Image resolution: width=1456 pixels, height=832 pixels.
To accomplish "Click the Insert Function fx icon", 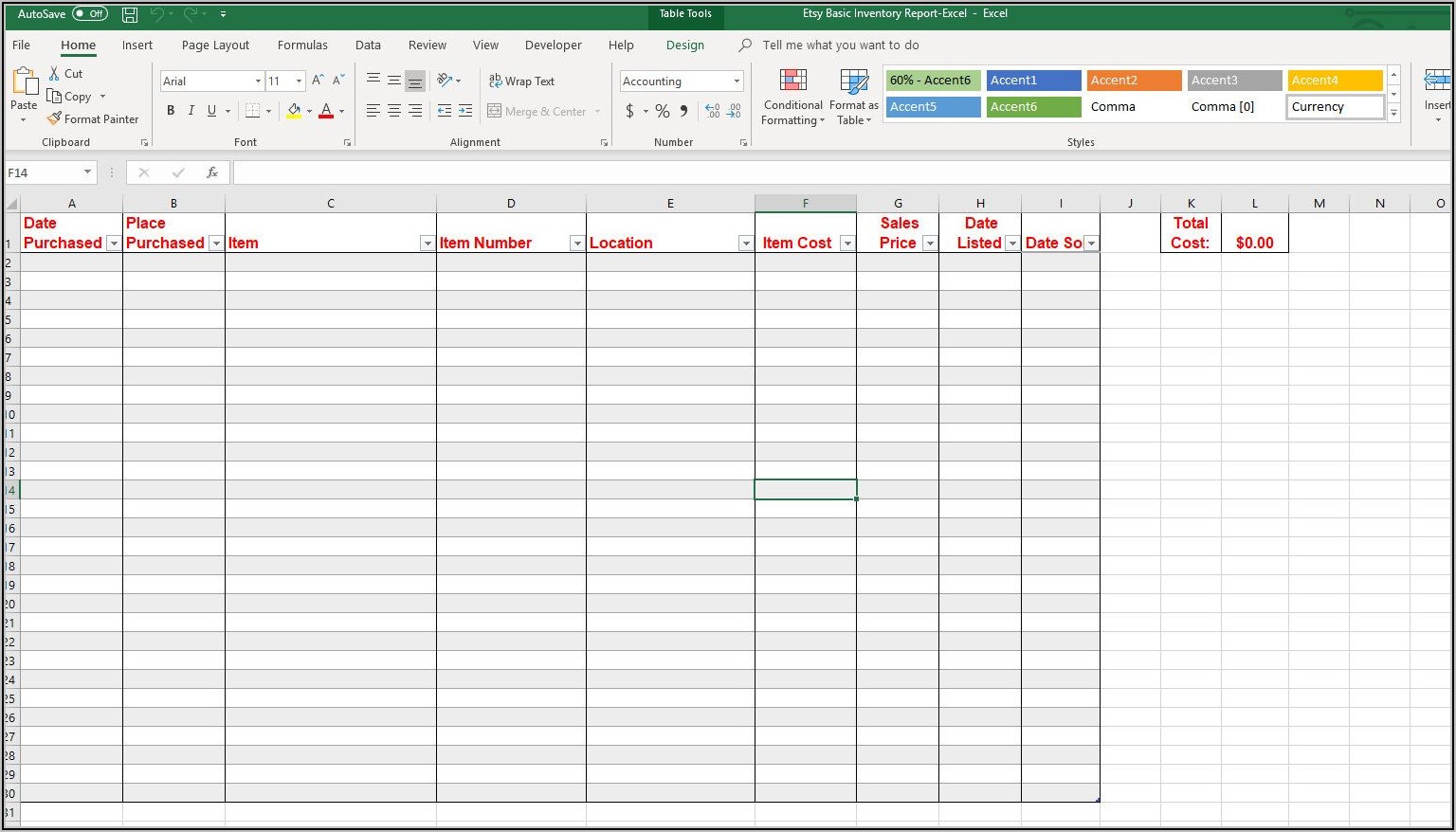I will pyautogui.click(x=212, y=172).
